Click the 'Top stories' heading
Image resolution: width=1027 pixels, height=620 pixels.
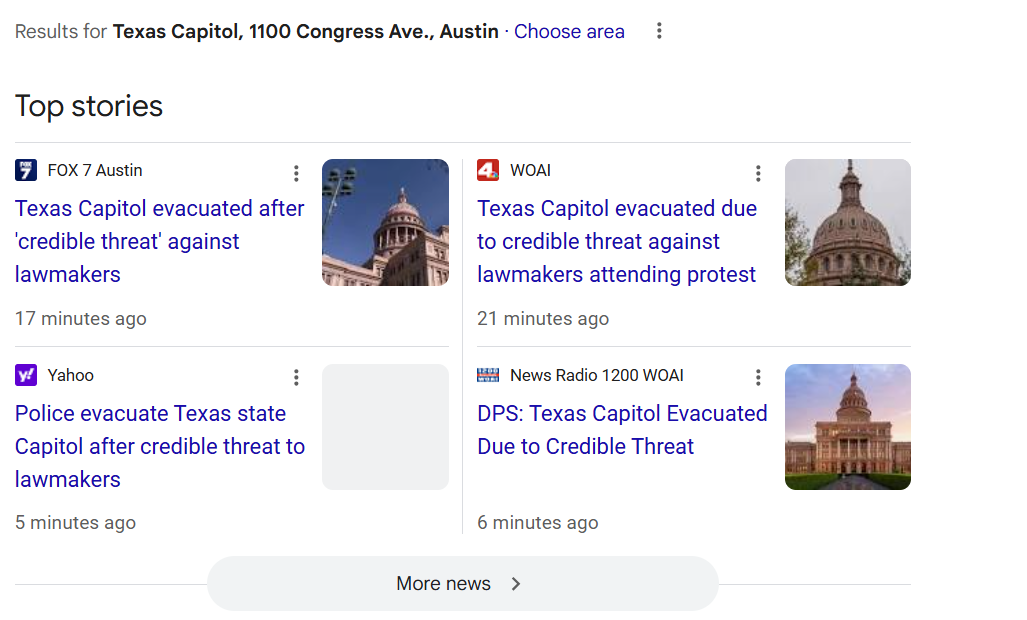coord(89,106)
